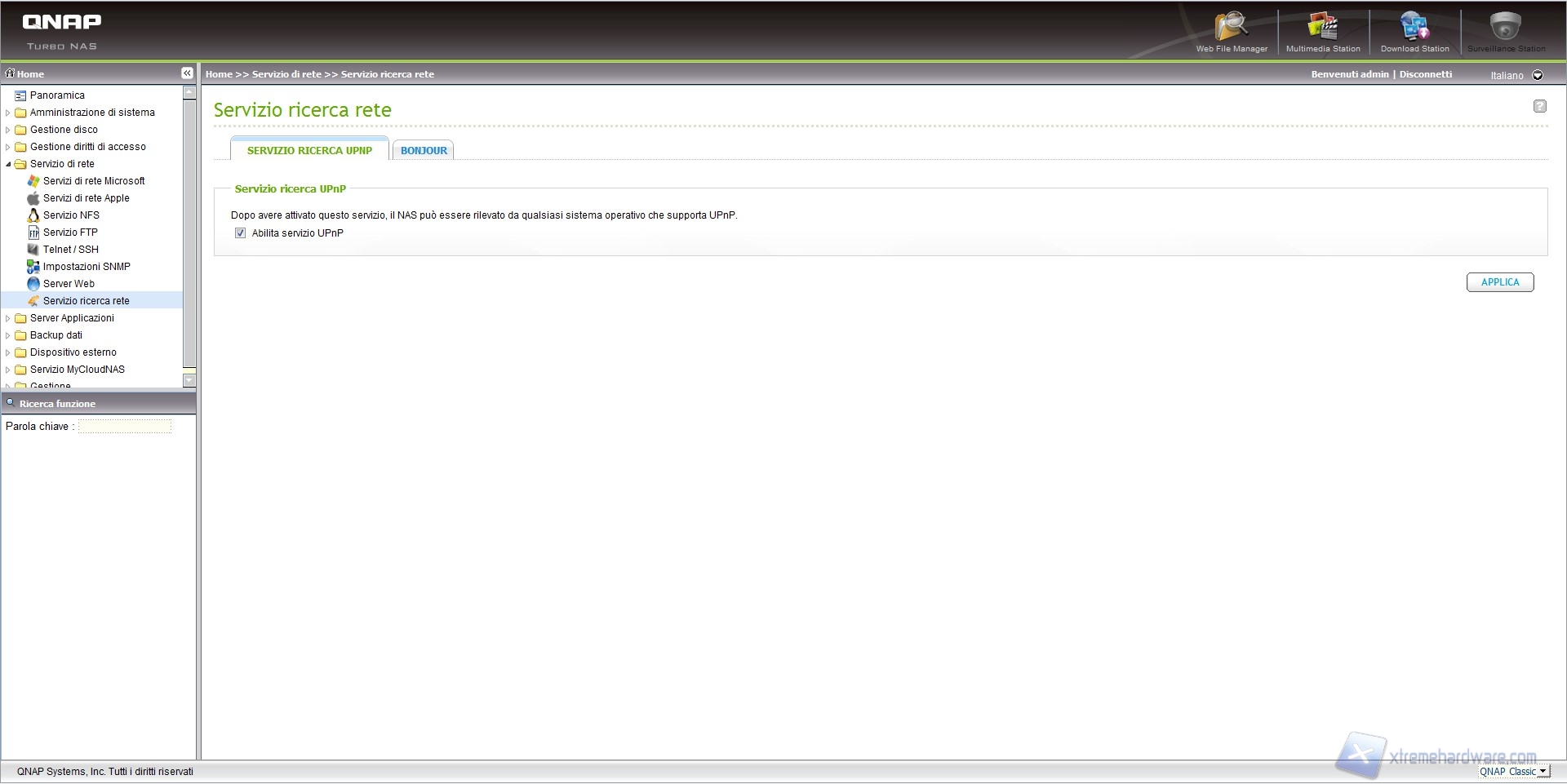Image resolution: width=1567 pixels, height=784 pixels.
Task: Select the Servizio Ricerca UPnP tab
Action: tap(309, 151)
